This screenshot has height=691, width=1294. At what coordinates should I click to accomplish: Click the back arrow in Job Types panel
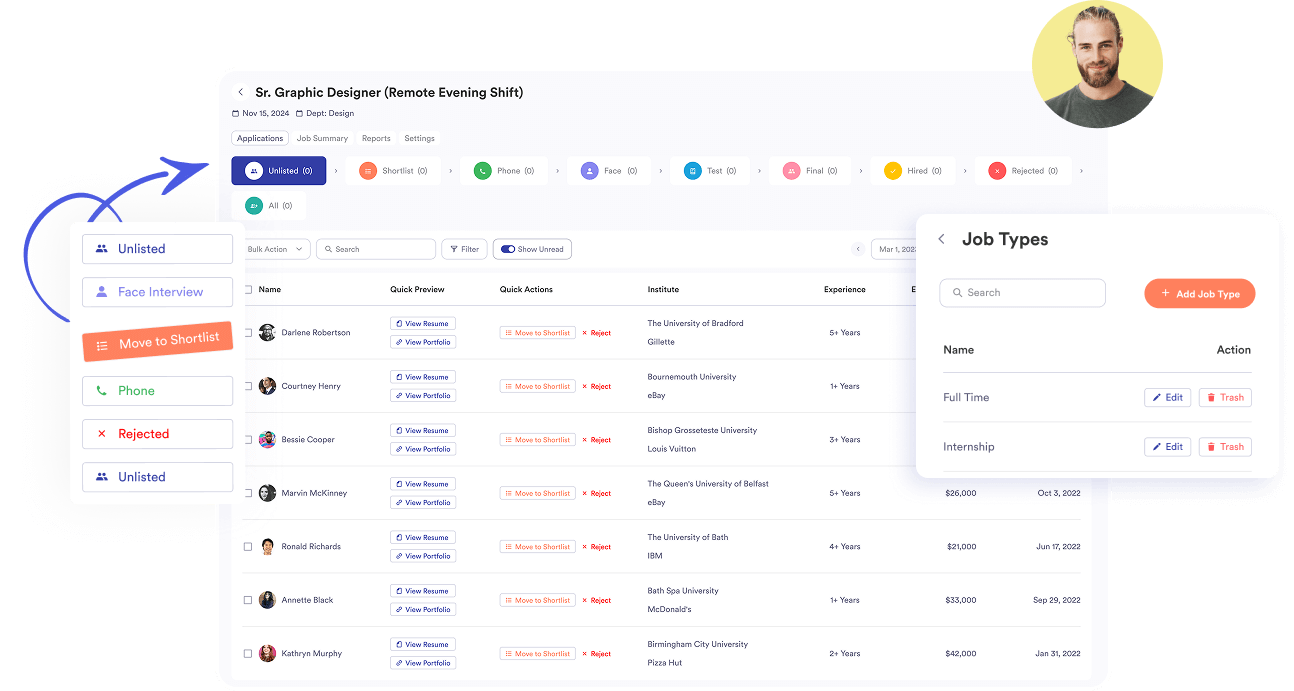(941, 240)
